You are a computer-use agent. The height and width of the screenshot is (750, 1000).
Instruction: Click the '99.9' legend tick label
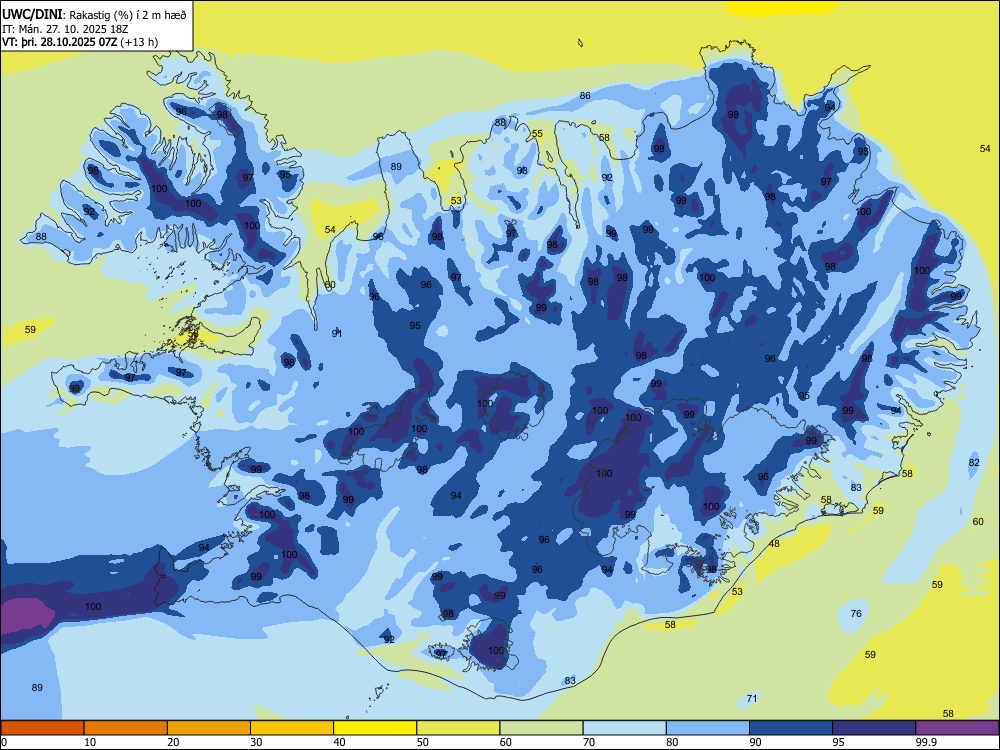pyautogui.click(x=926, y=742)
